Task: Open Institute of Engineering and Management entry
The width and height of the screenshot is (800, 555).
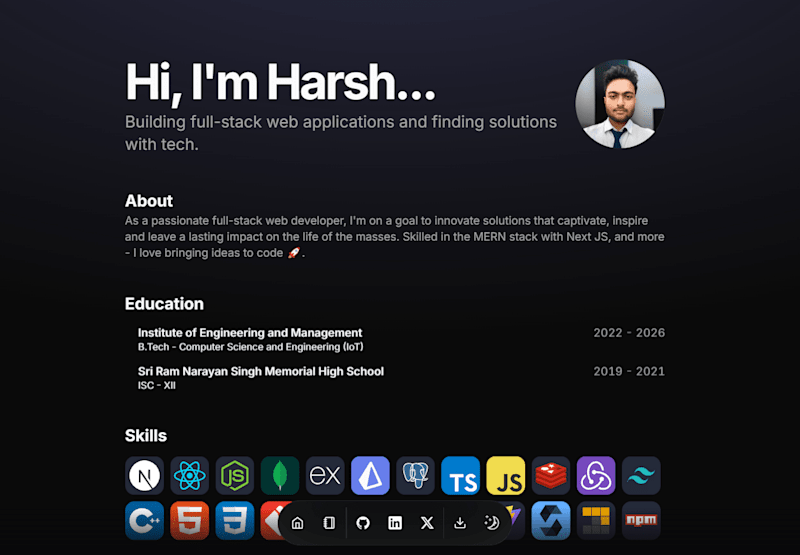Action: coord(250,333)
